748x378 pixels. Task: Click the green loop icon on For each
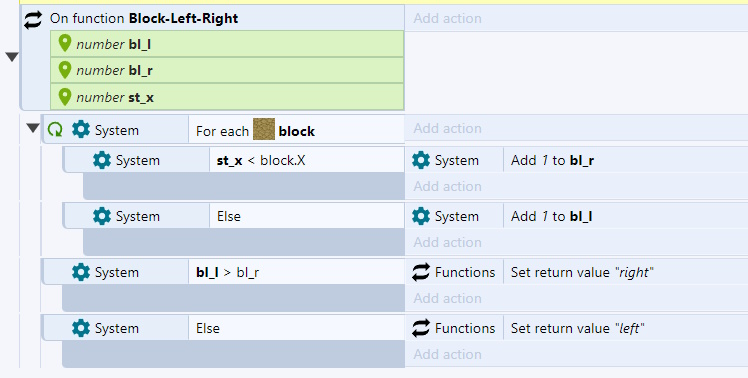(55, 129)
